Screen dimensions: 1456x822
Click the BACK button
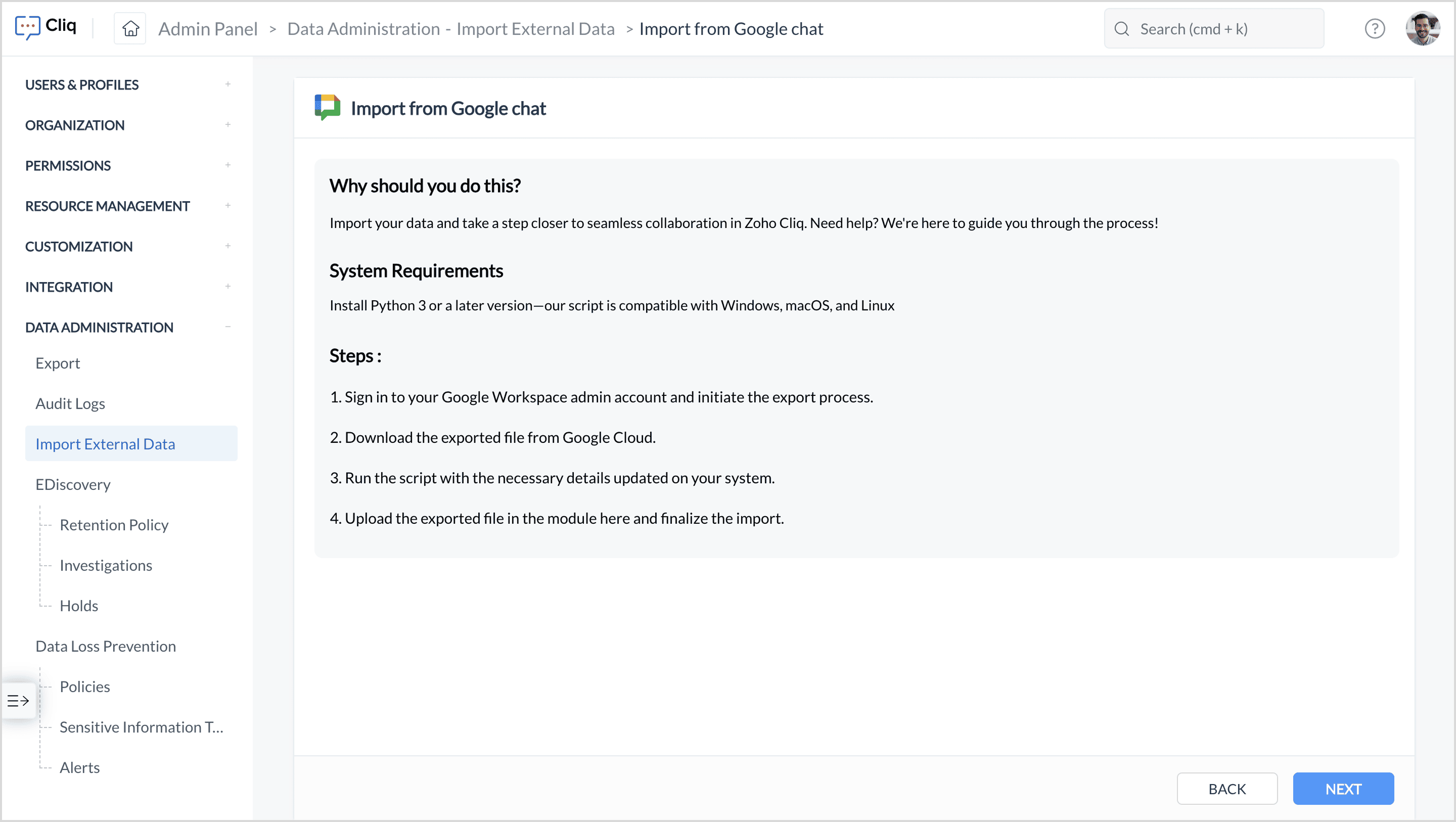click(x=1226, y=789)
